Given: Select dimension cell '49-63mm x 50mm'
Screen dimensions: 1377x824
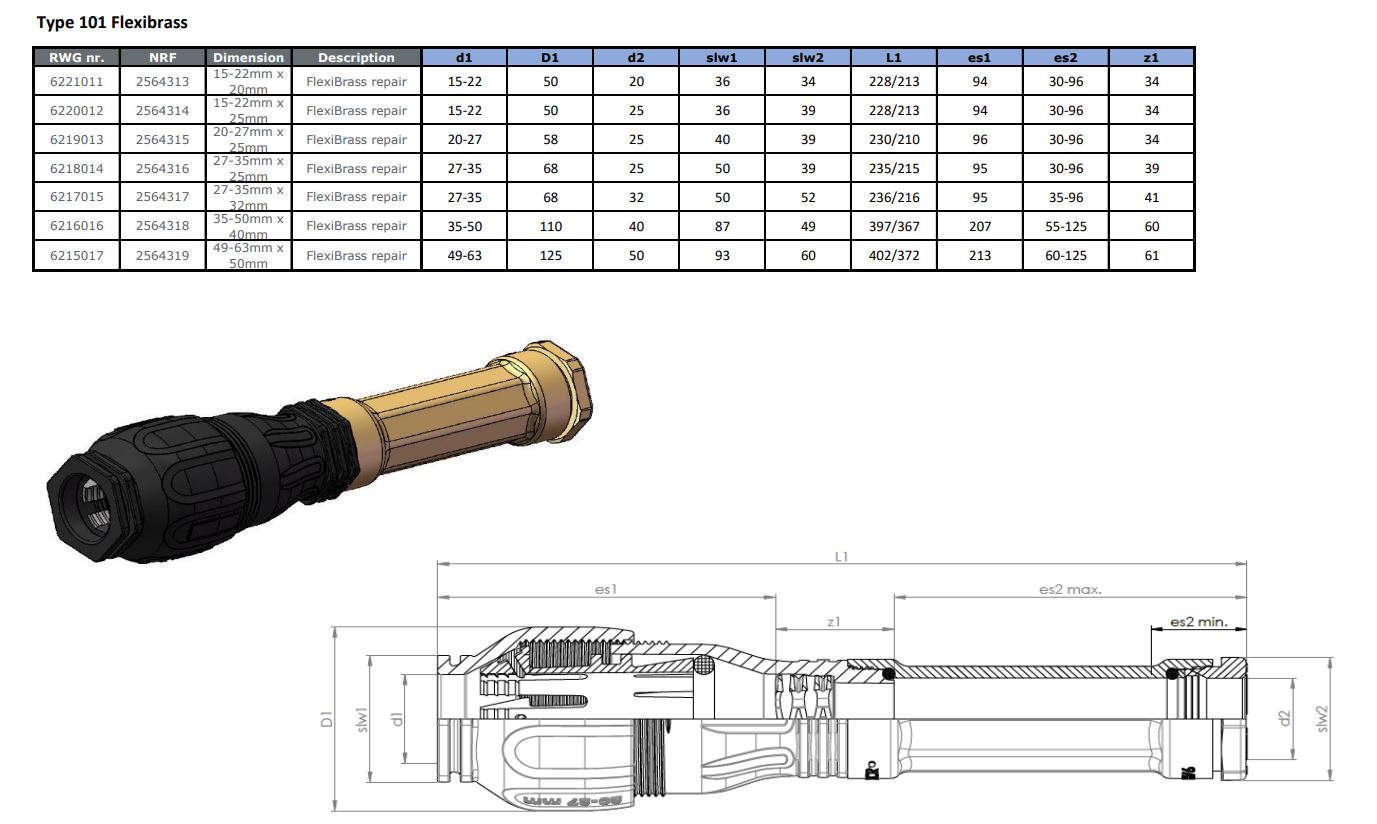Looking at the screenshot, I should coord(248,255).
